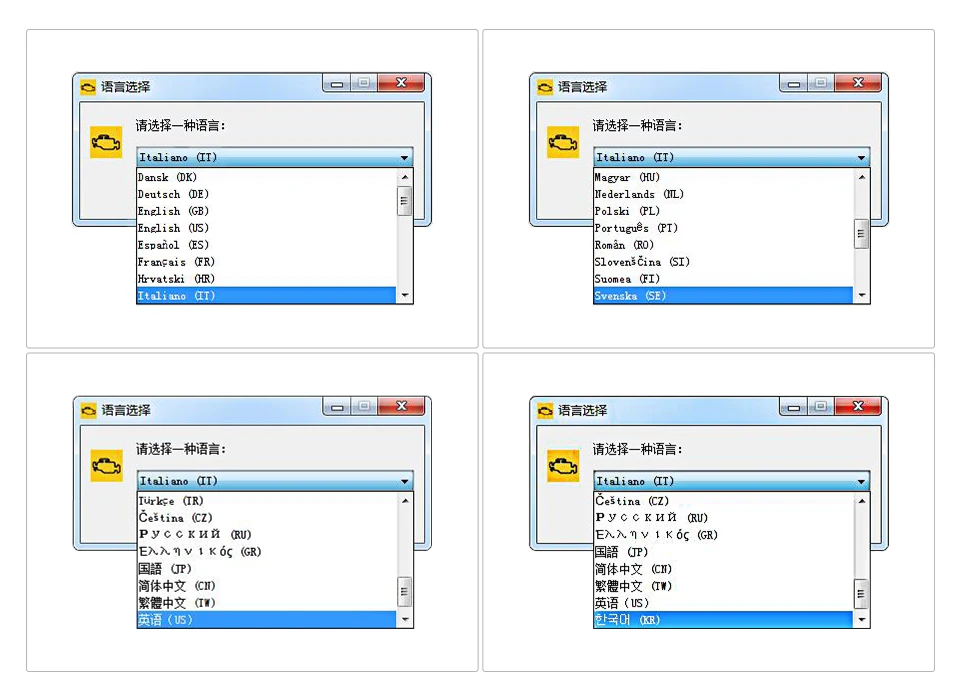Select highlighted 英语 (US) row
The height and width of the screenshot is (700, 960).
pos(267,619)
